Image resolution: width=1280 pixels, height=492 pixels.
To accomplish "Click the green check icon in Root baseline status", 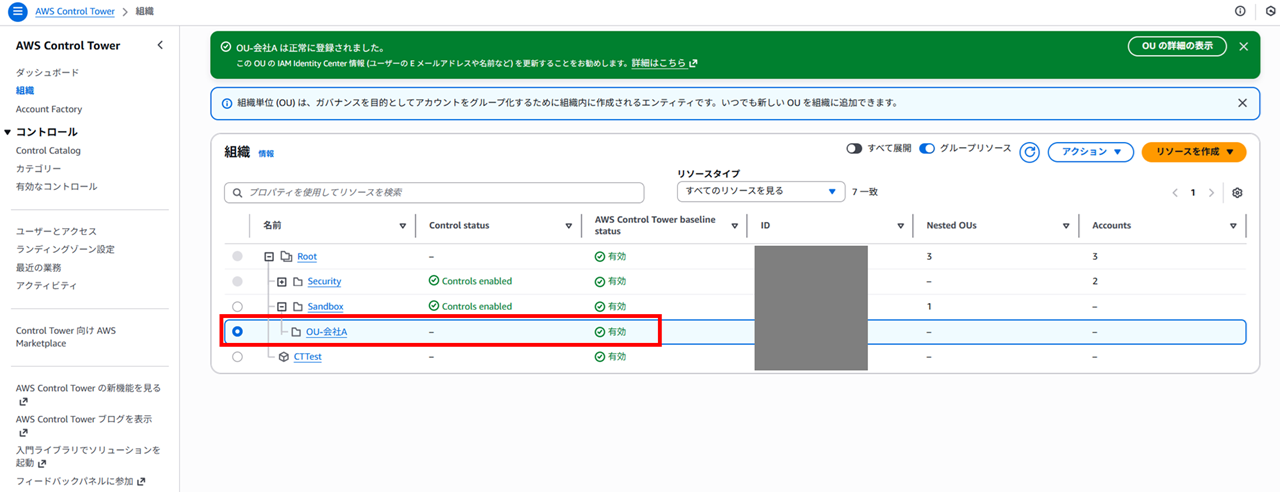I will [x=600, y=257].
